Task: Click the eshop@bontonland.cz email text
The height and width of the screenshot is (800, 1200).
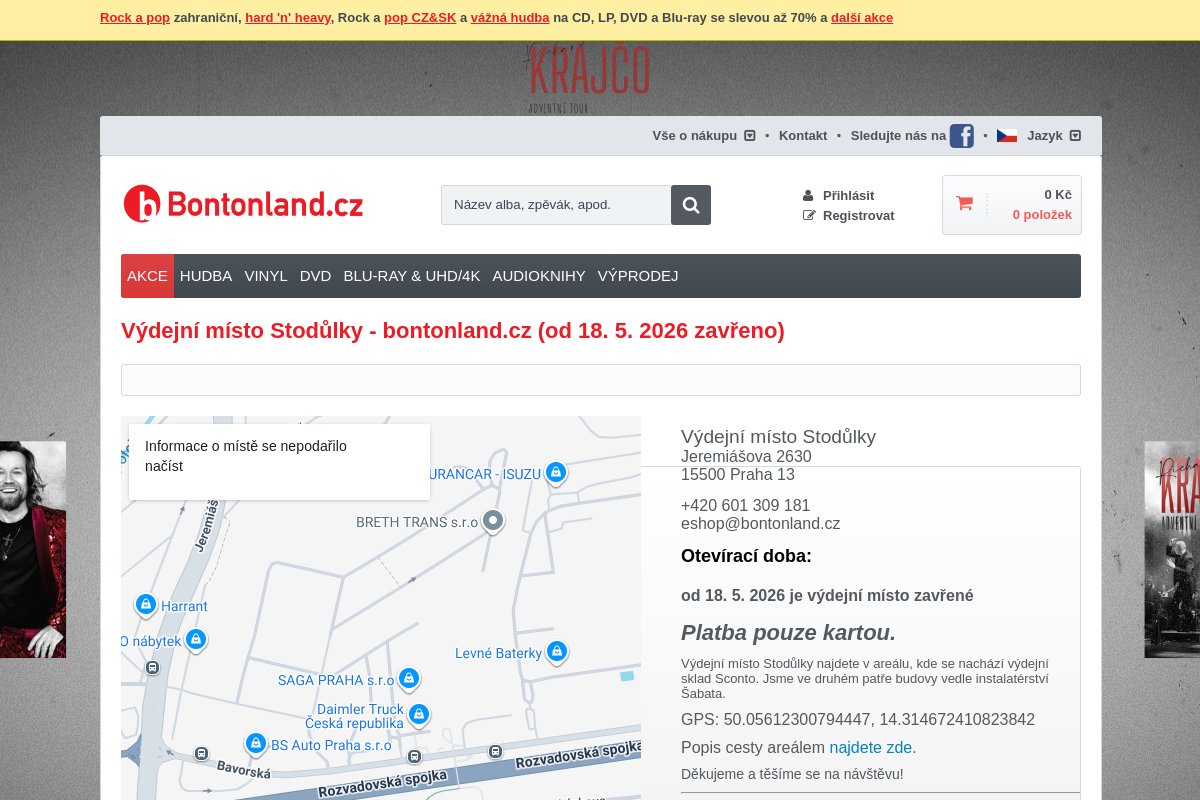Action: pos(760,524)
